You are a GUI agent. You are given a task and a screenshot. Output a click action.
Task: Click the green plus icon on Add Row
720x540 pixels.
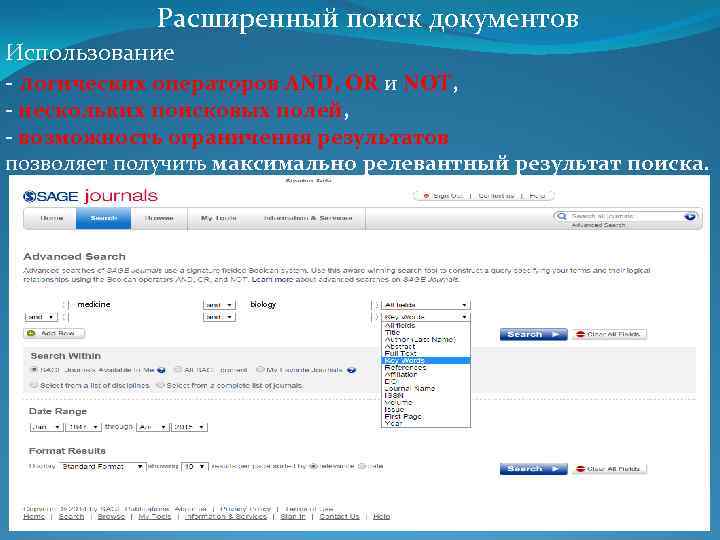click(31, 333)
